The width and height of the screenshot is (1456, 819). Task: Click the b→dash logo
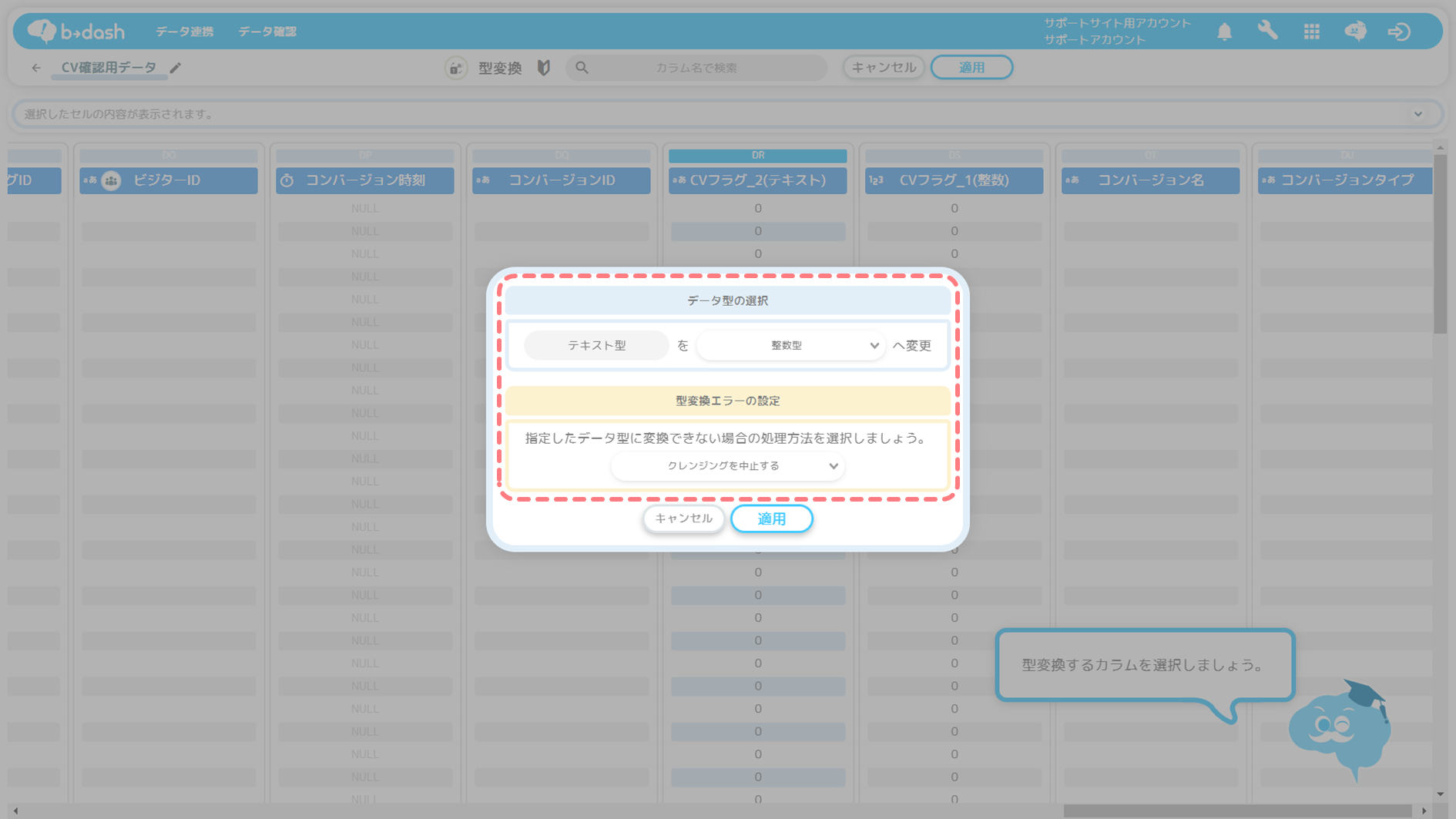(76, 31)
